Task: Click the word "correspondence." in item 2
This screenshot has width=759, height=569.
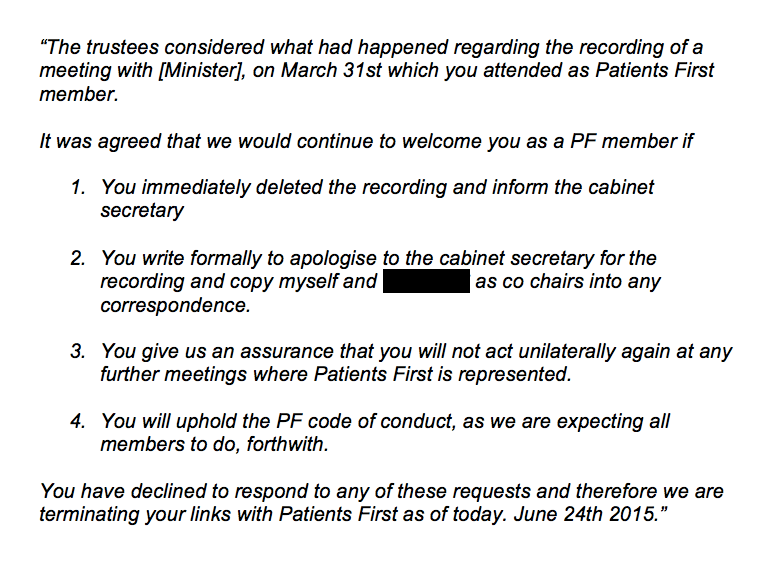Action: (x=175, y=304)
